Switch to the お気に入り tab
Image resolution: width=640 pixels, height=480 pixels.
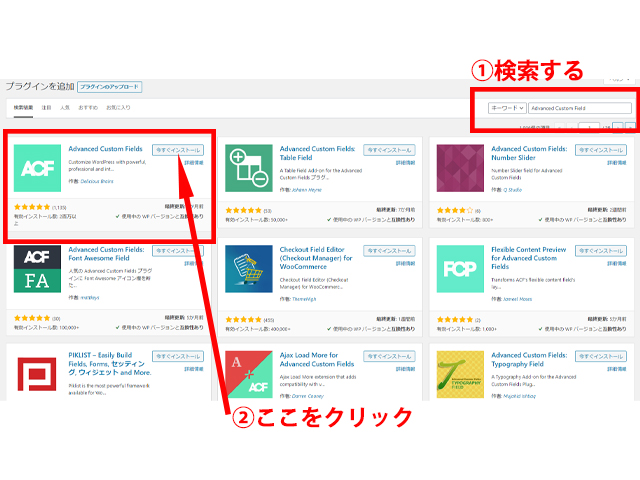[x=118, y=108]
